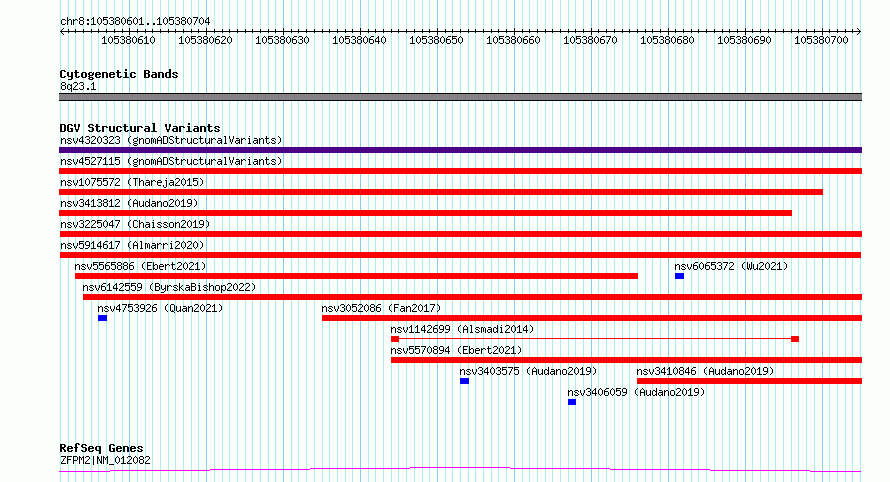The width and height of the screenshot is (890, 482).
Task: Click the red bar under nsv5914617
Action: click(x=460, y=255)
